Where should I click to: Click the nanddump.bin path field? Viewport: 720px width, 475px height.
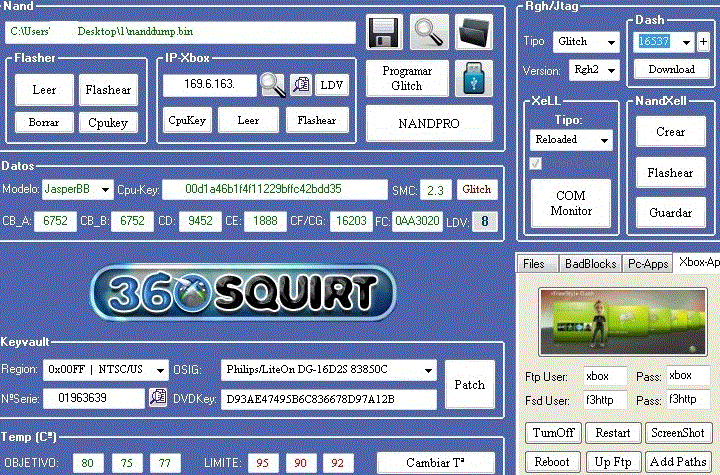(180, 32)
